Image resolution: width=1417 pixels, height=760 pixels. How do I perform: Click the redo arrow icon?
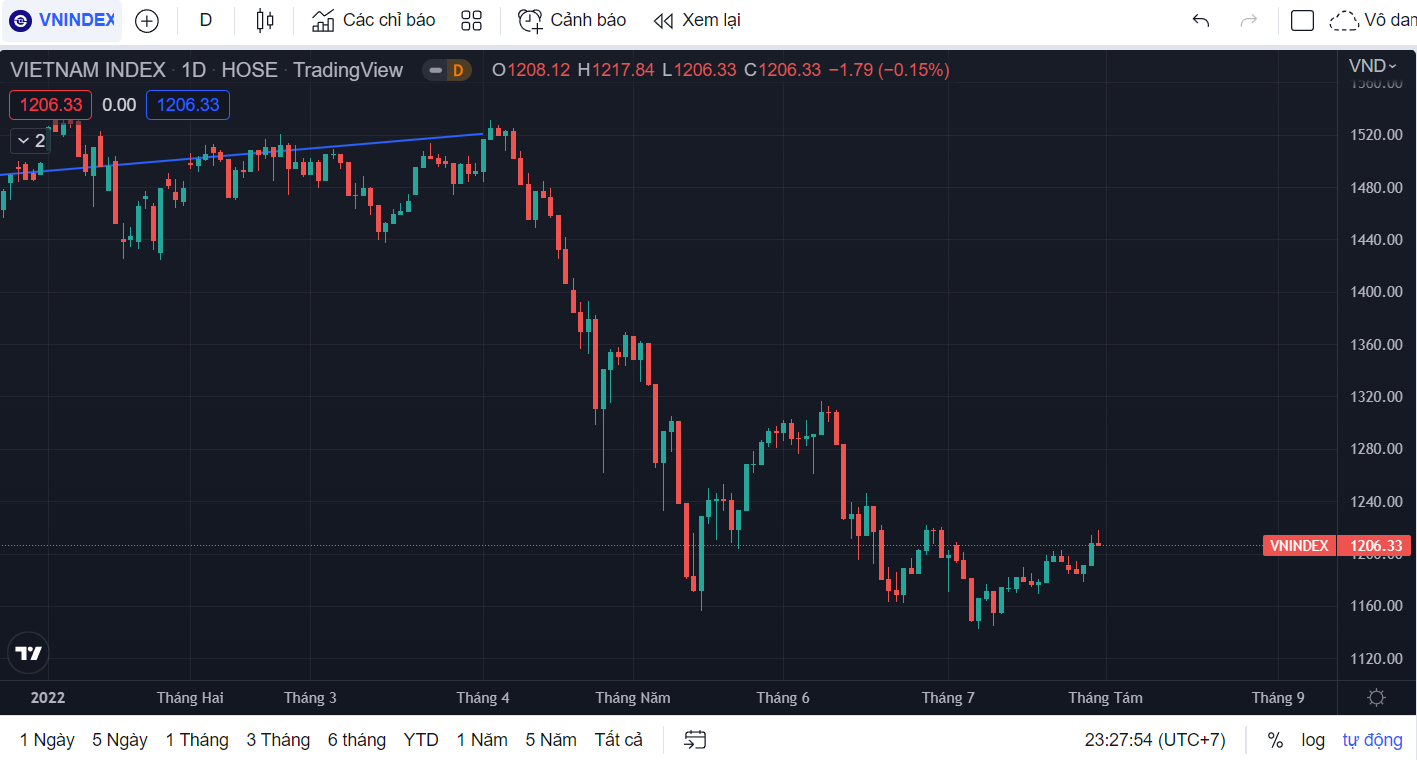click(1248, 21)
